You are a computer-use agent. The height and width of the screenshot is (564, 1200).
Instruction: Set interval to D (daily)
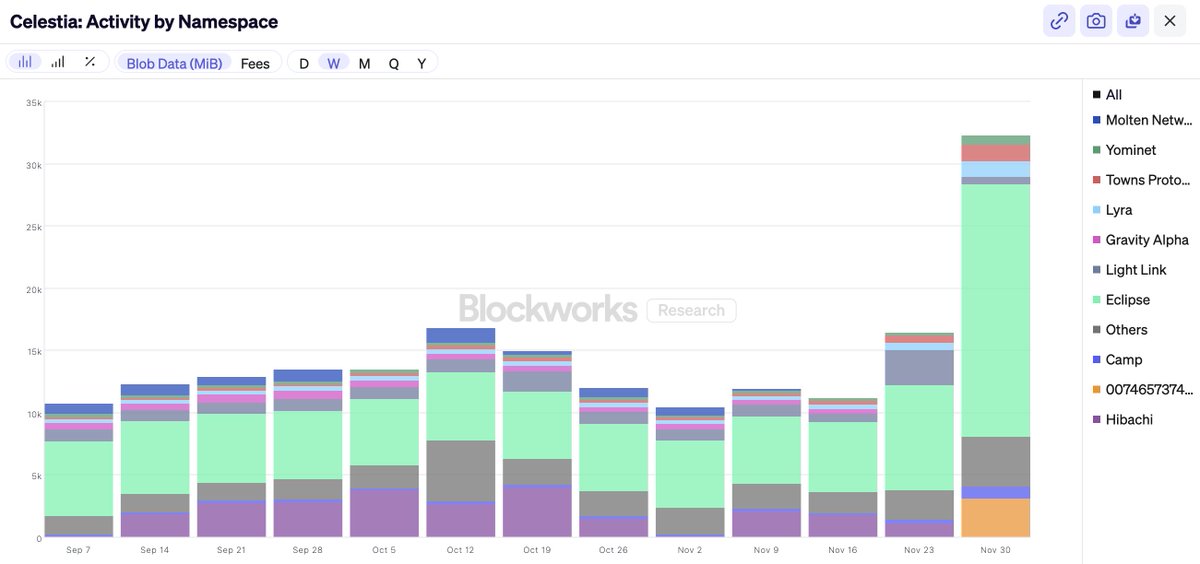(x=304, y=63)
